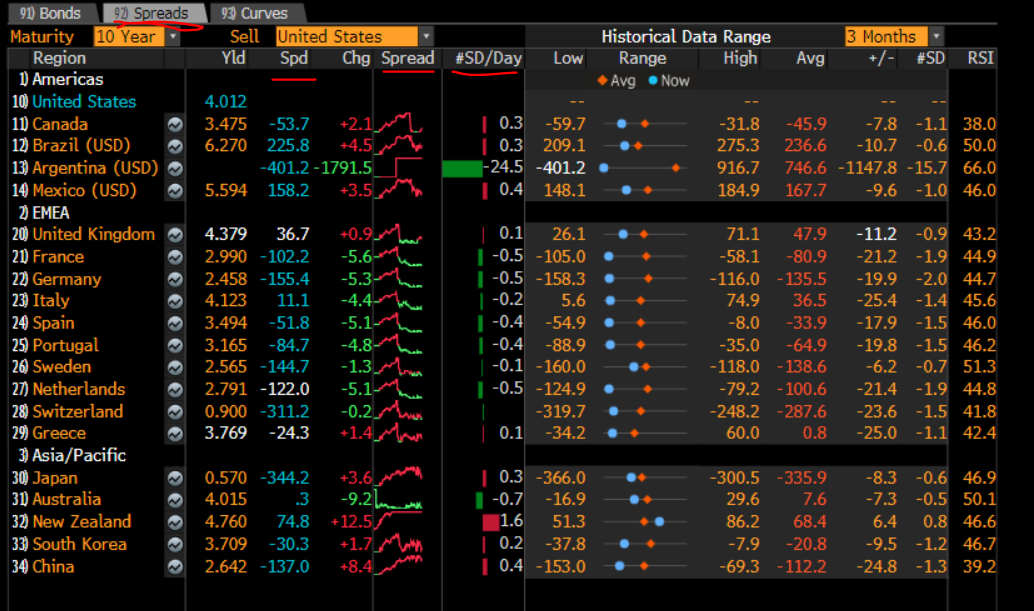
Task: Click the Canada country name
Action: (x=60, y=124)
